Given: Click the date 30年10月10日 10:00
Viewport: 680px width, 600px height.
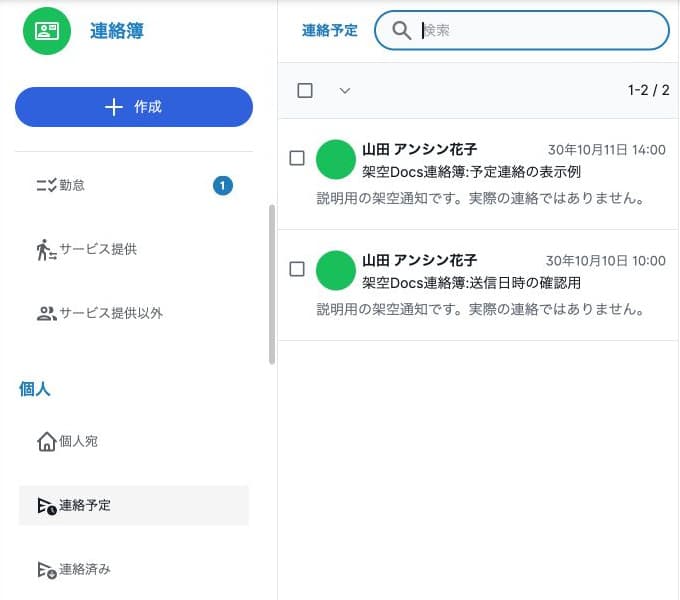Looking at the screenshot, I should click(606, 261).
